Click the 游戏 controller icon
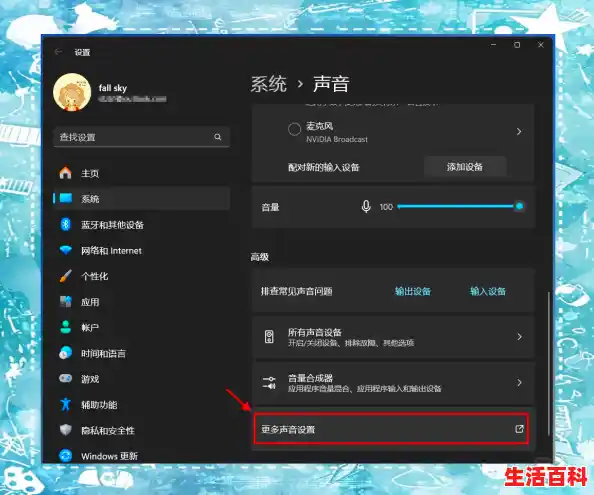 66,378
